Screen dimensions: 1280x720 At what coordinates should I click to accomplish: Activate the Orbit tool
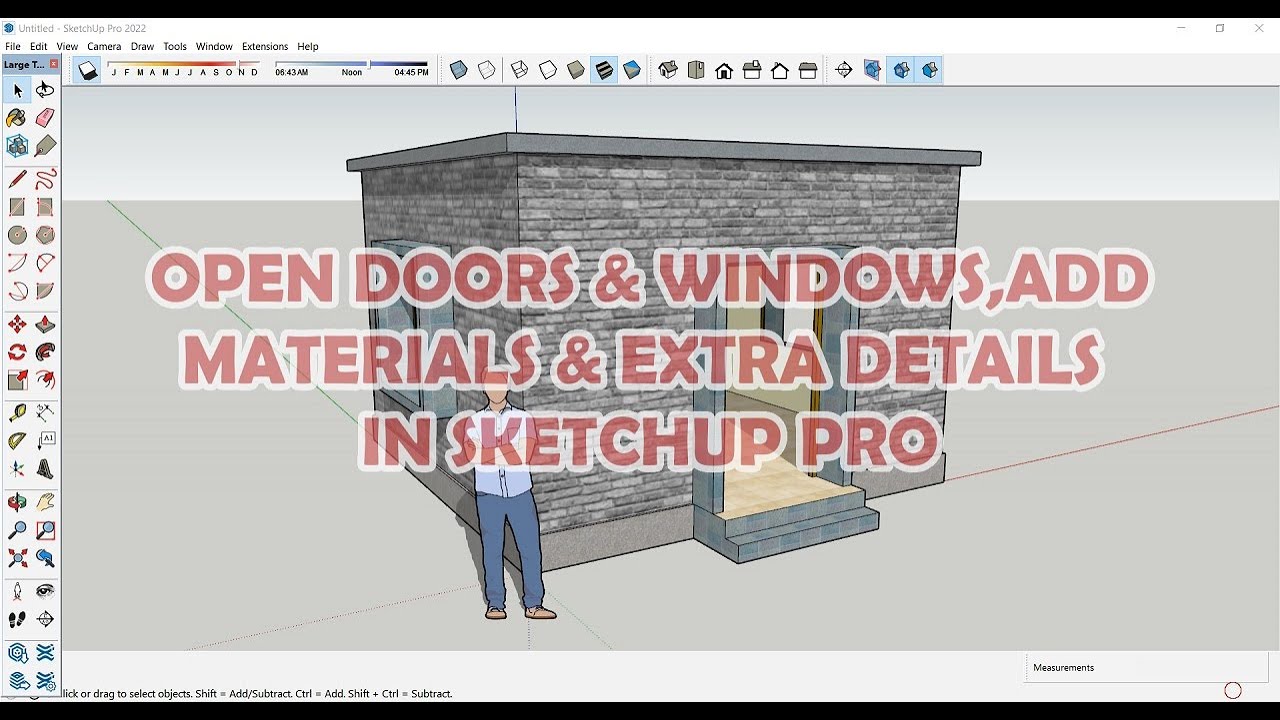coord(17,503)
